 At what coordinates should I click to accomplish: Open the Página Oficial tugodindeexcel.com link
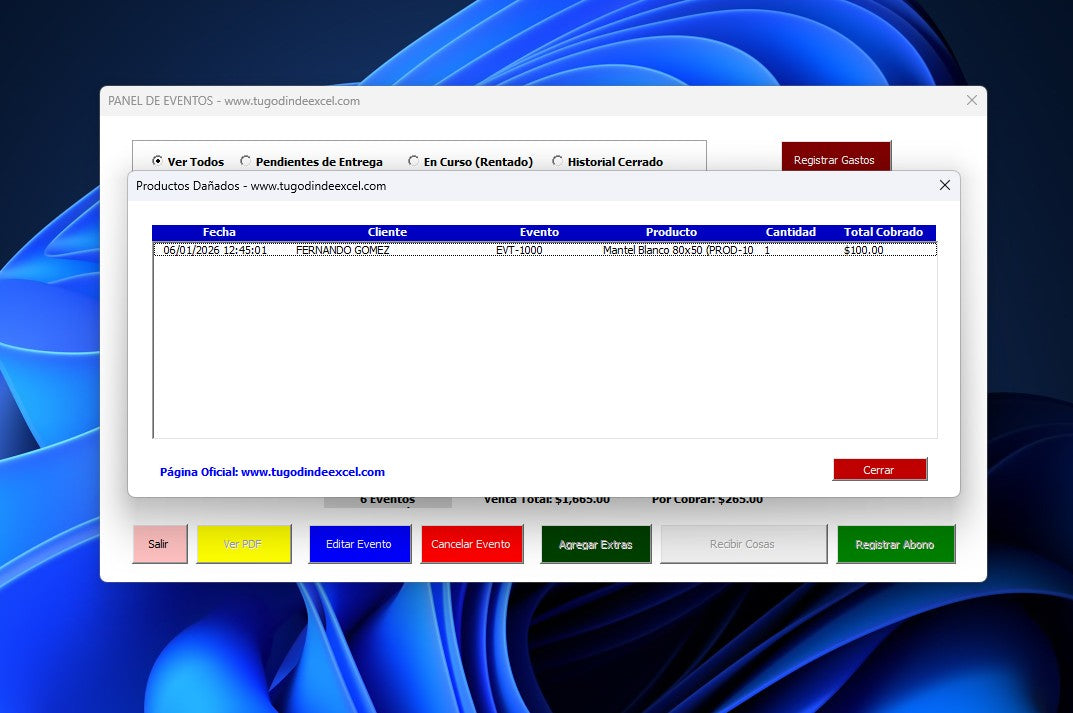point(272,472)
